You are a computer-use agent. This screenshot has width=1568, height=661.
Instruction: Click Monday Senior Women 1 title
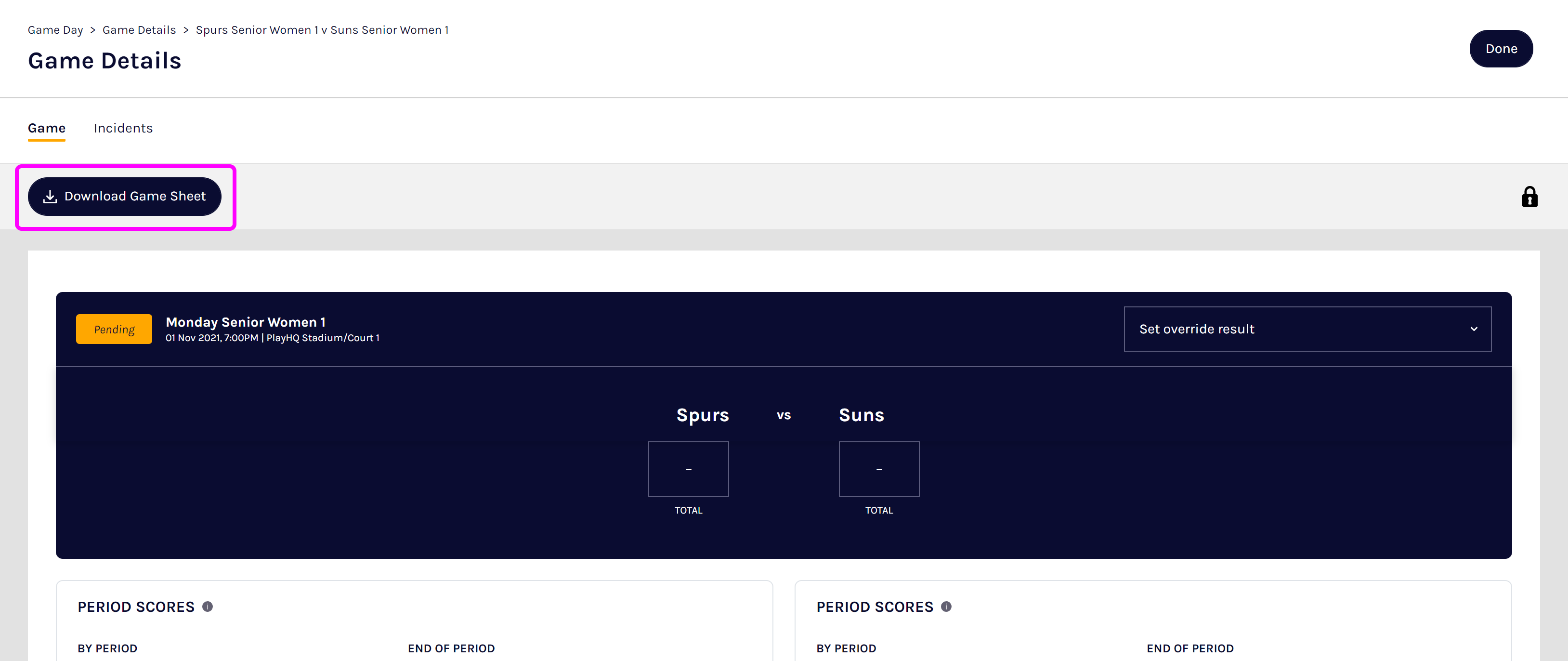click(x=245, y=322)
